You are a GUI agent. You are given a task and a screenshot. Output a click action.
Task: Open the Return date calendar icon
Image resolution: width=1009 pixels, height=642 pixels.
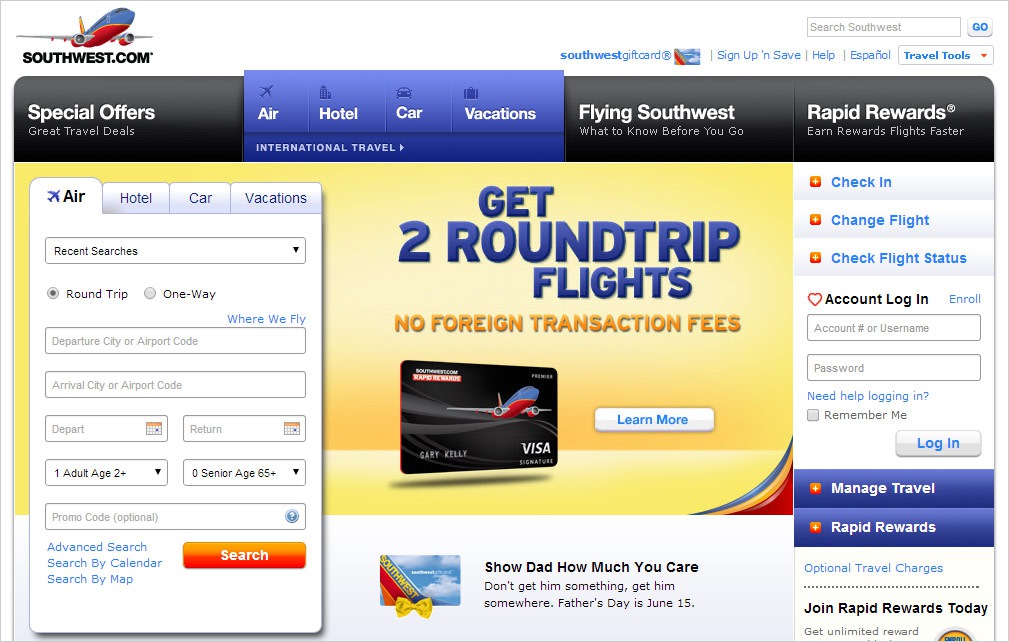pos(292,428)
